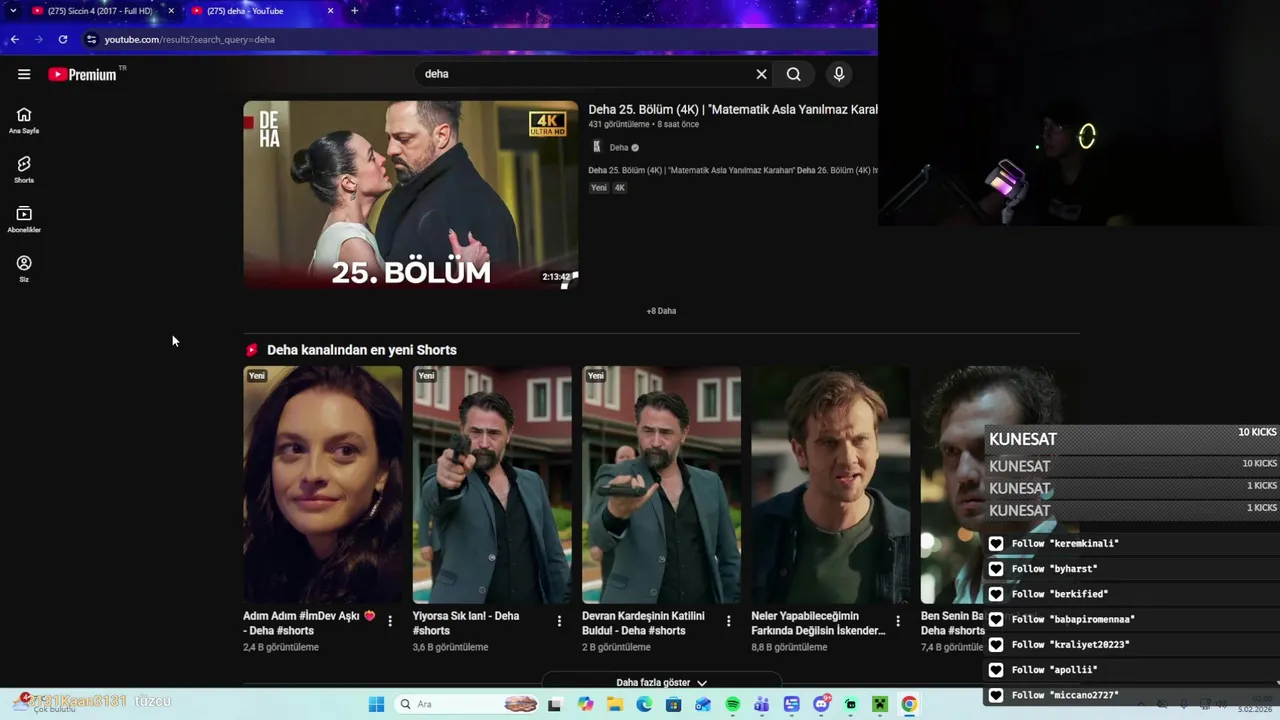The height and width of the screenshot is (720, 1280).
Task: Open Adım Adım #İmDev Aşkı short thumbnail
Action: 322,484
